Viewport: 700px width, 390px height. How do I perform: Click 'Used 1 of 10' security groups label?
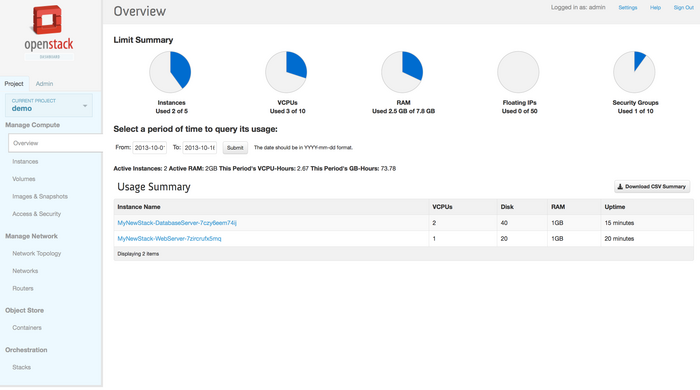(x=636, y=111)
